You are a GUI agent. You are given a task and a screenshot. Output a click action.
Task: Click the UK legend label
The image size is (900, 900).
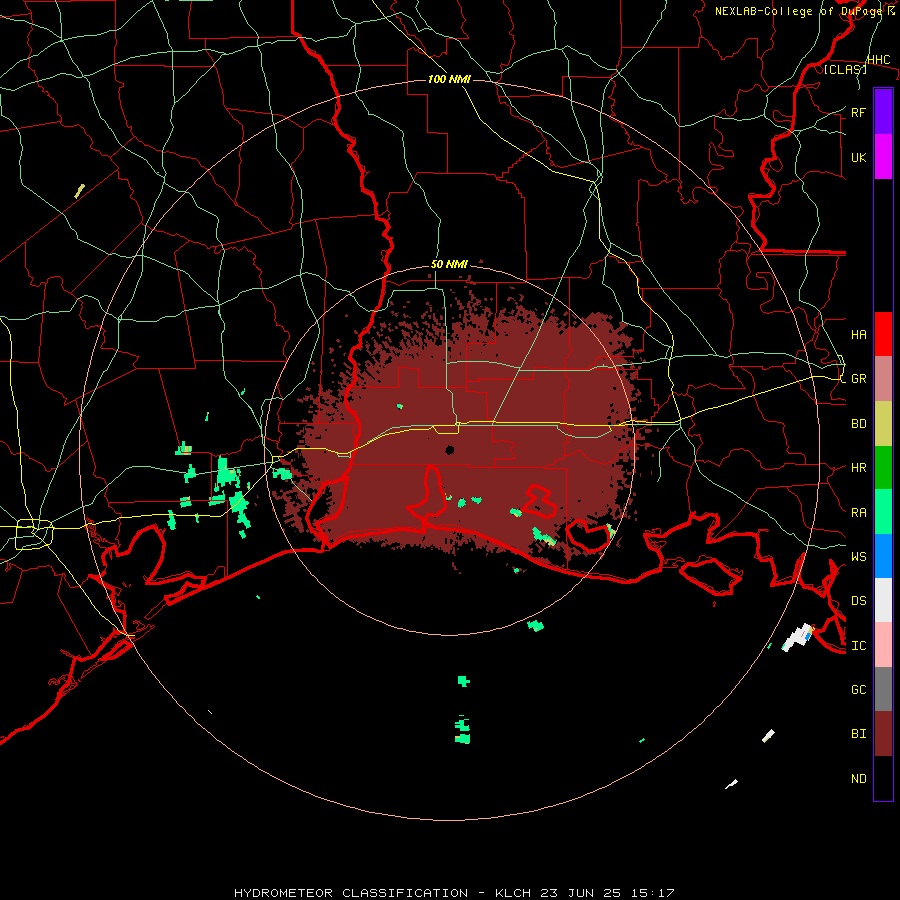[x=858, y=157]
